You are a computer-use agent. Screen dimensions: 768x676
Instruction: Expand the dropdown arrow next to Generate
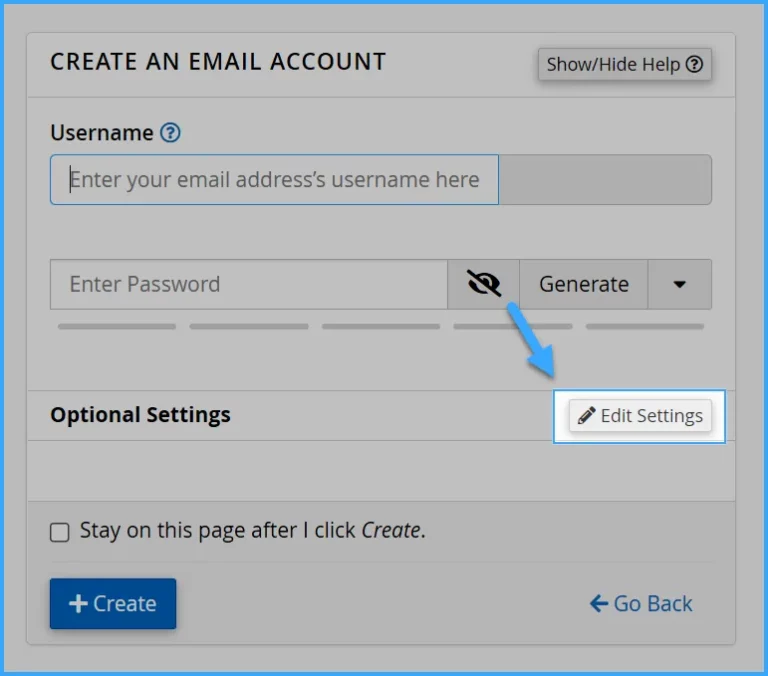point(680,284)
